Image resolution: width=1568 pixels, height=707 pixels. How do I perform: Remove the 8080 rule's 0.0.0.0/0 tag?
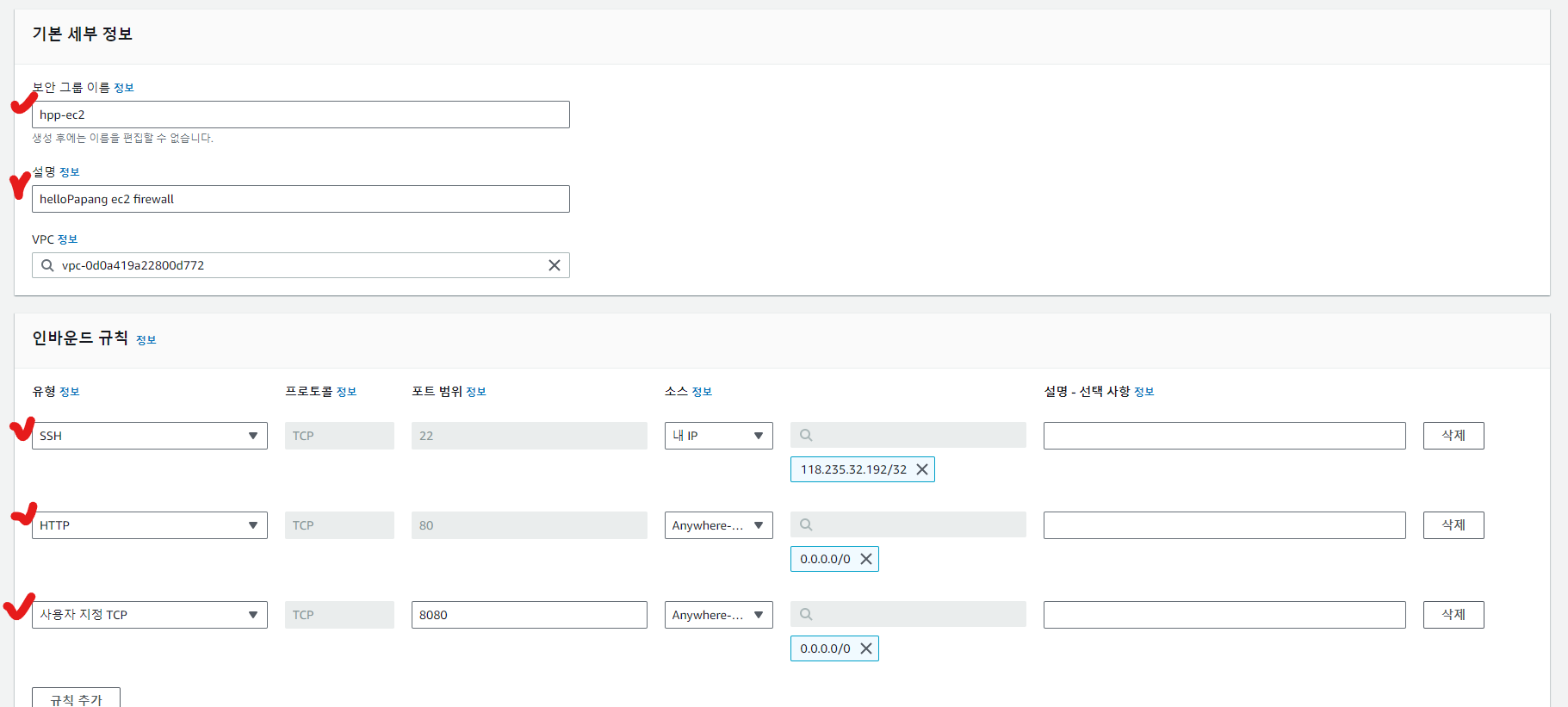[x=866, y=648]
